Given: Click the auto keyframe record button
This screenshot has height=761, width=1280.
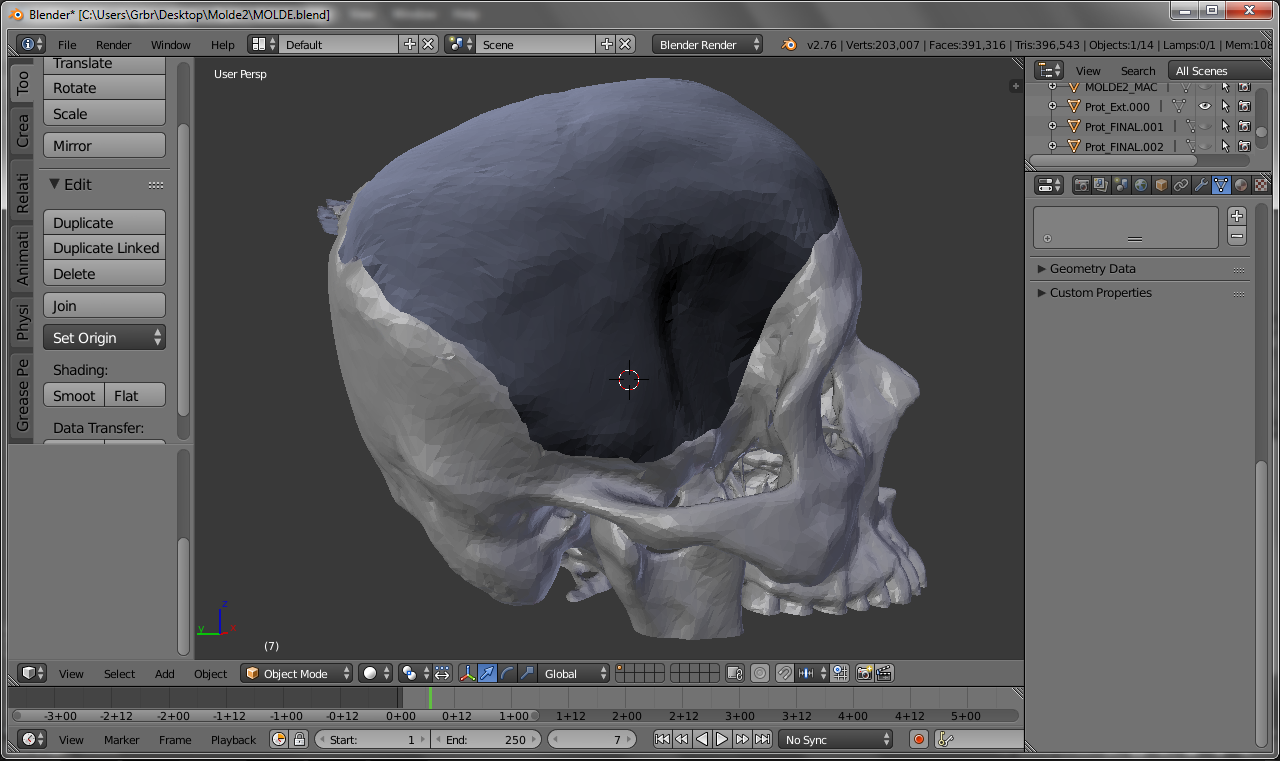Looking at the screenshot, I should [x=919, y=739].
